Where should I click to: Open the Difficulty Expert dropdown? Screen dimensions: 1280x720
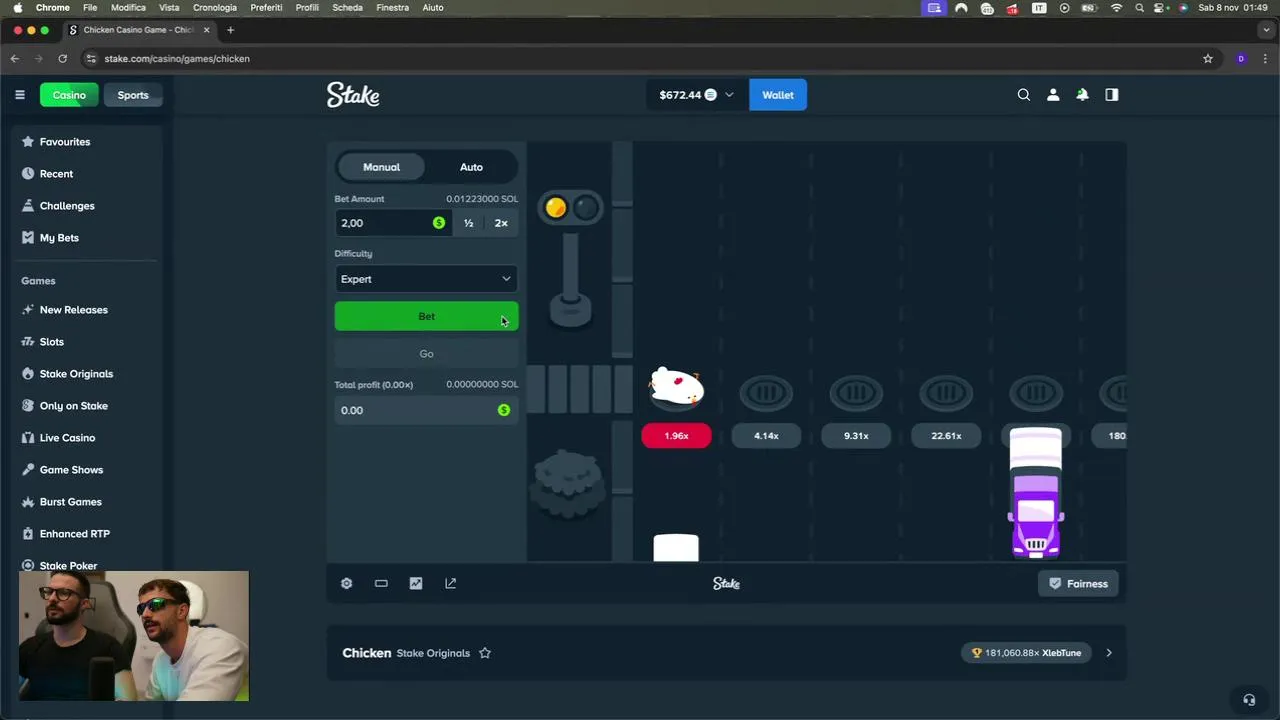pos(426,279)
